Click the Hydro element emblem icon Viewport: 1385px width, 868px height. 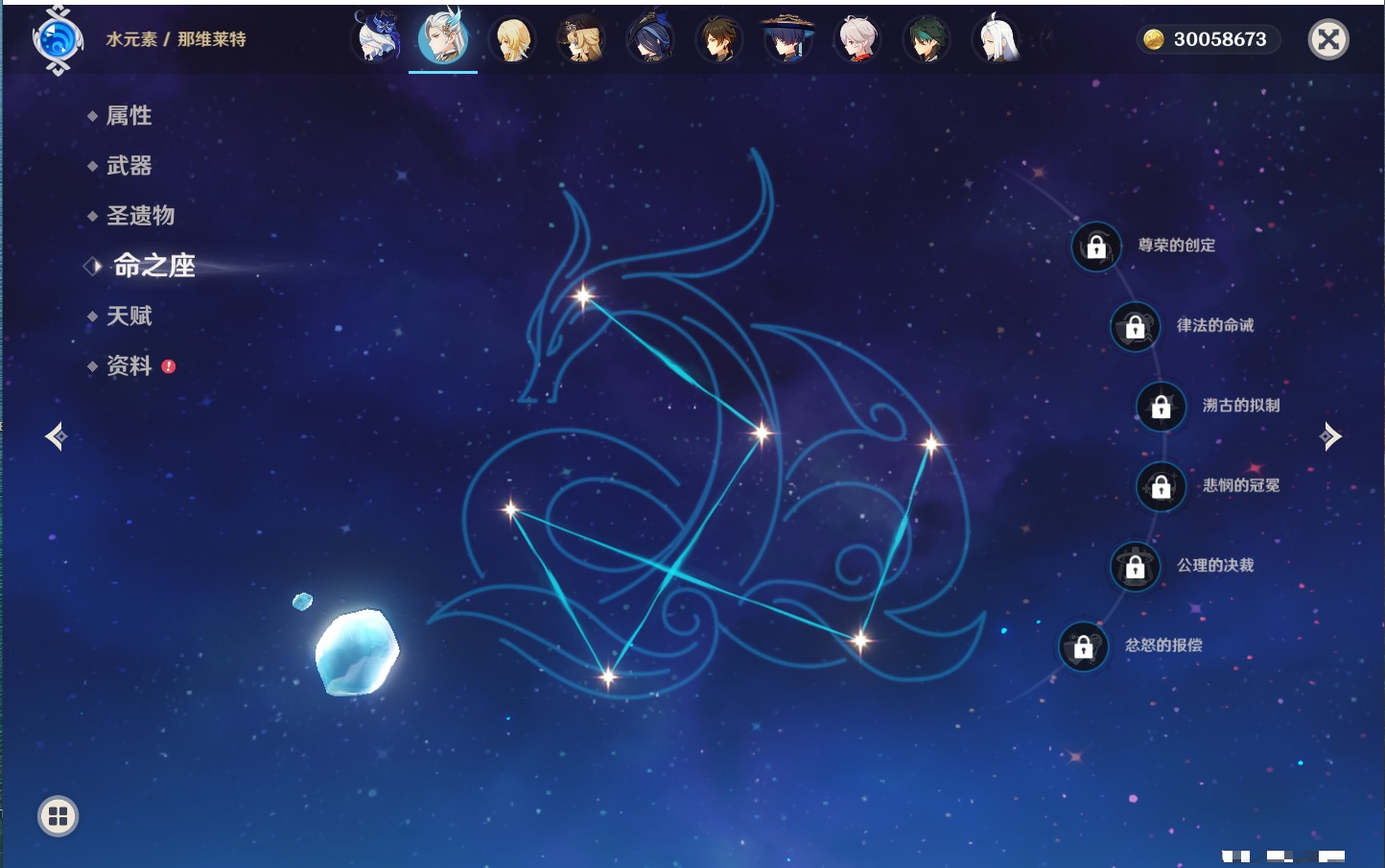click(58, 40)
